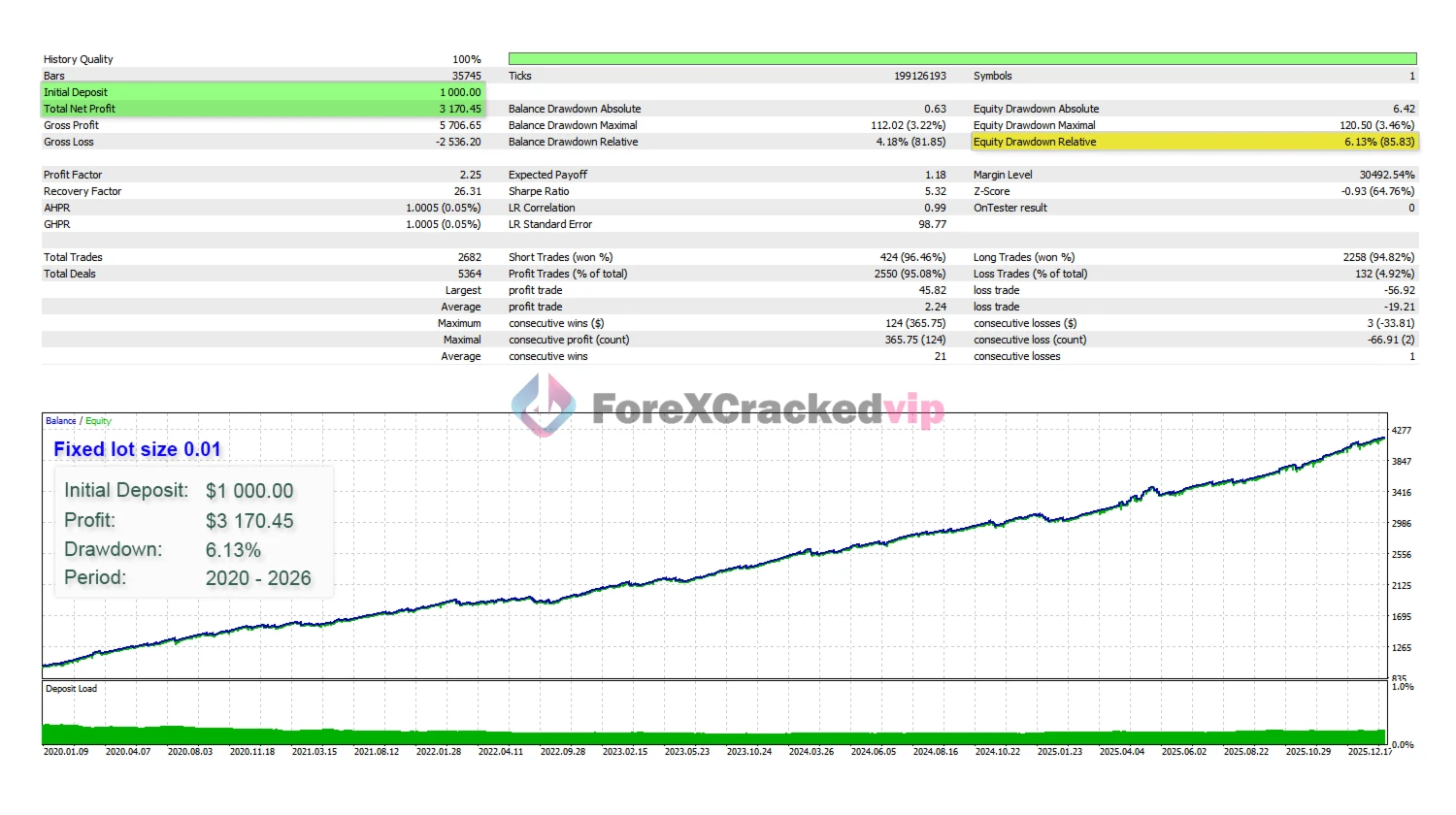Click the Deposit Load chart label
This screenshot has height=815, width=1456.
pyautogui.click(x=71, y=689)
